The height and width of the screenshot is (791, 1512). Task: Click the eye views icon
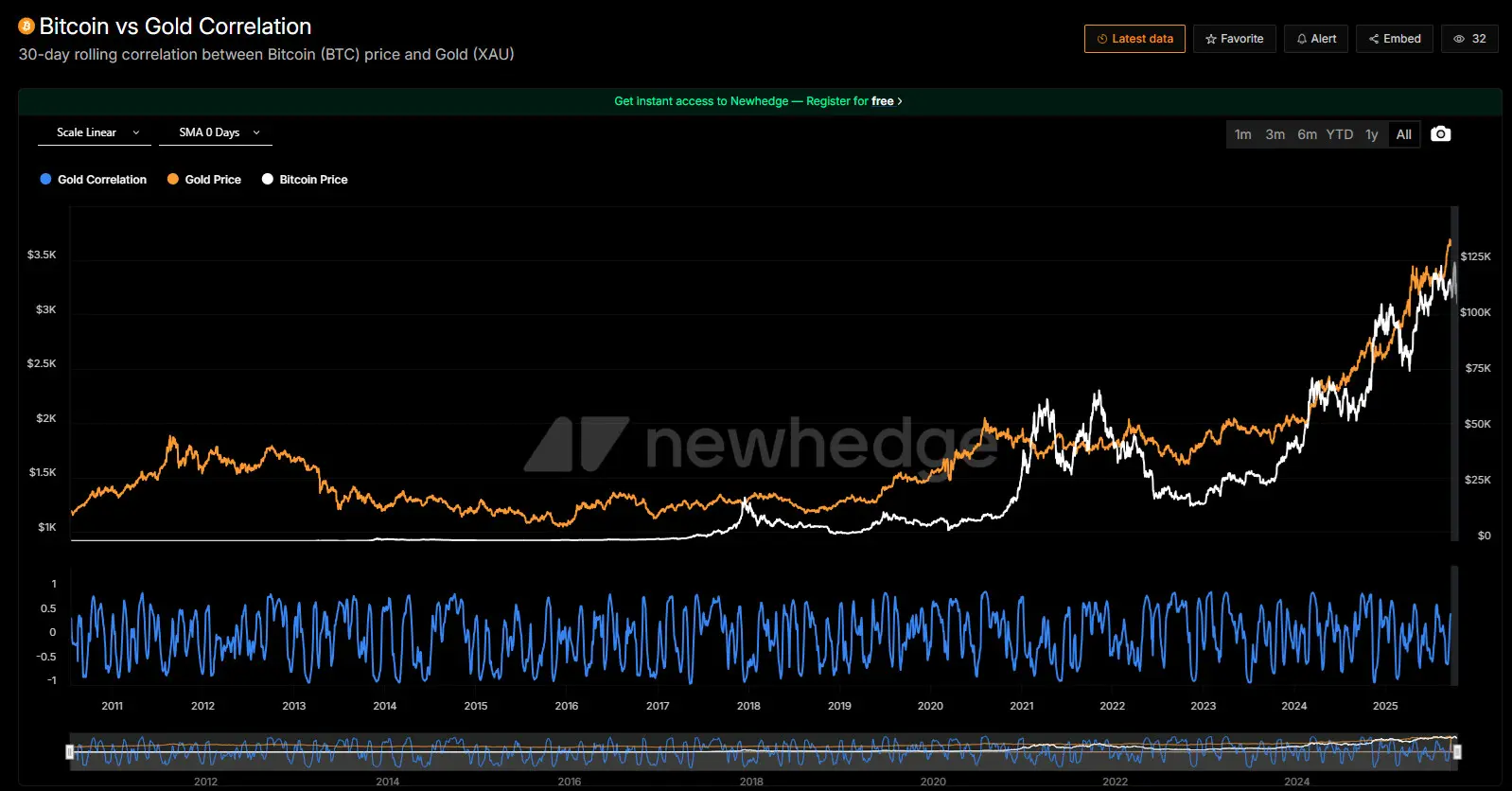coord(1459,39)
